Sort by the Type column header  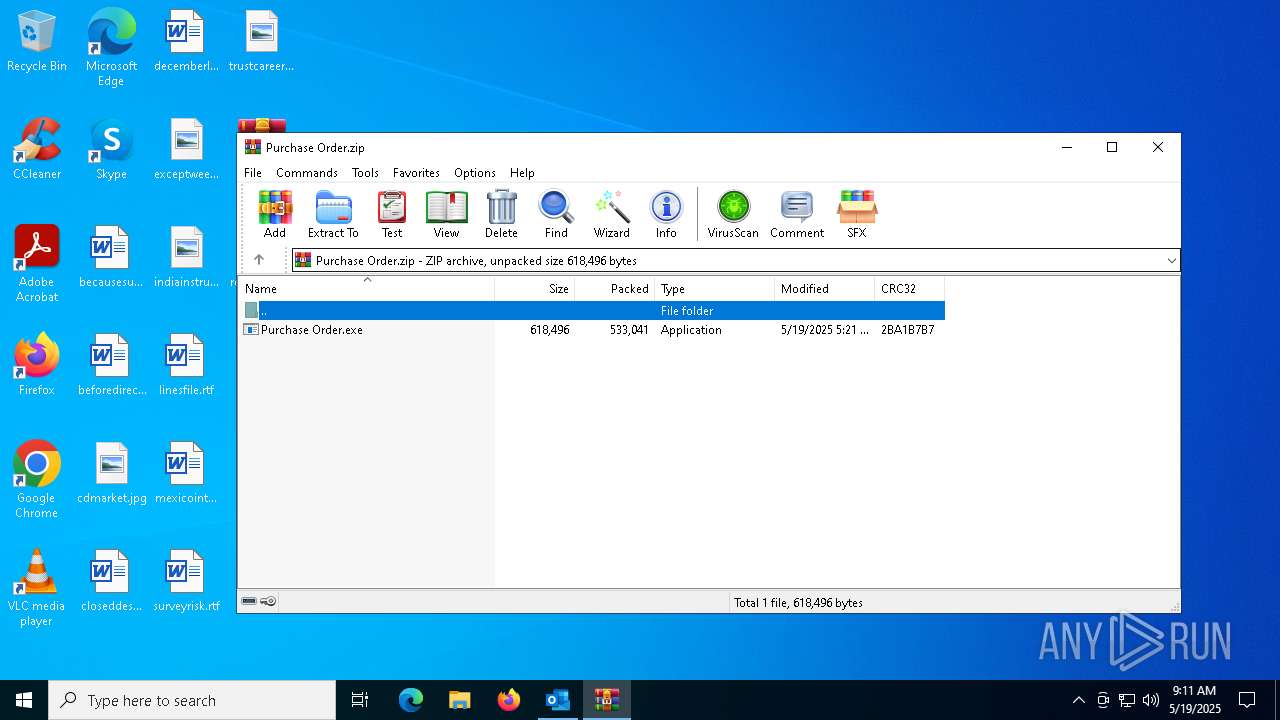pos(715,289)
